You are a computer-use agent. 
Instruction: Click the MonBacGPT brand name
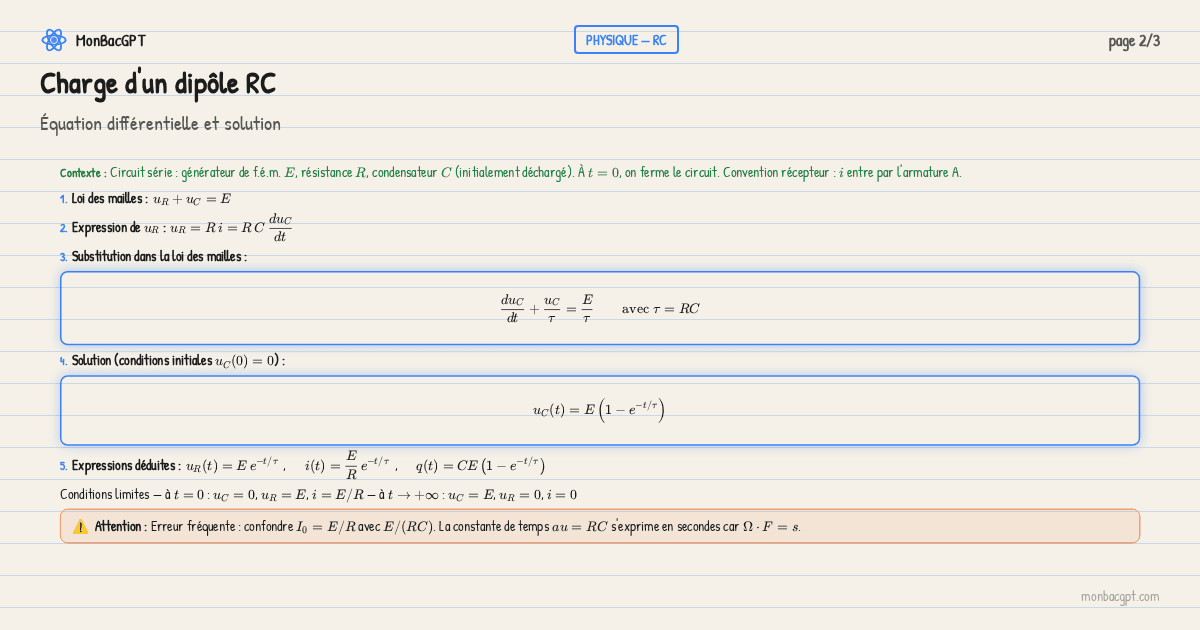point(110,41)
